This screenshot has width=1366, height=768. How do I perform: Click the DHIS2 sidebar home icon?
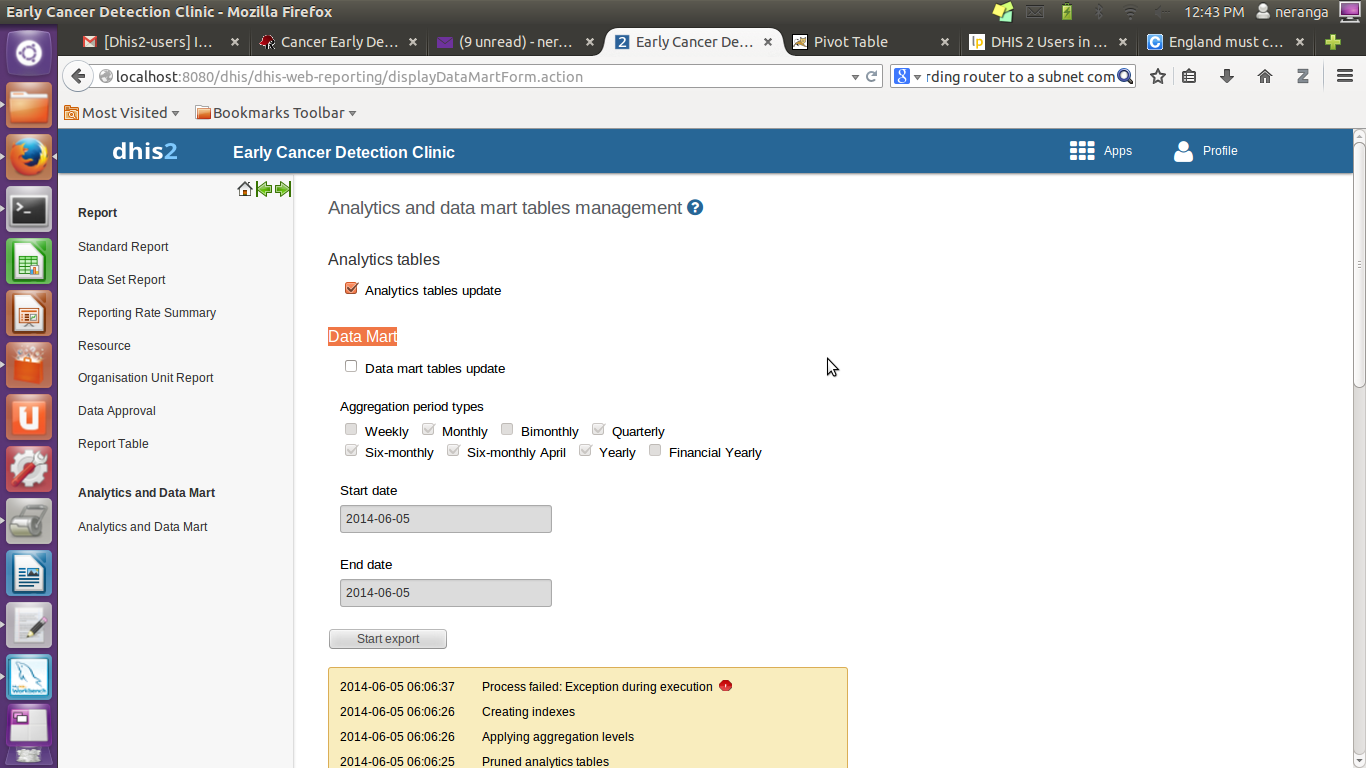(x=245, y=189)
